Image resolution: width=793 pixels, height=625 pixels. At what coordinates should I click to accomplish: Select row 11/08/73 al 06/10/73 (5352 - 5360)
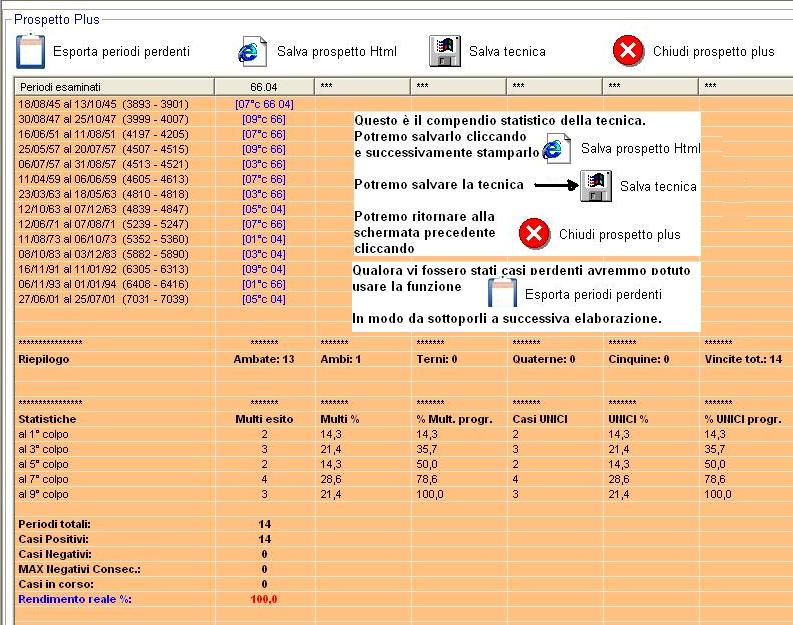coord(104,239)
